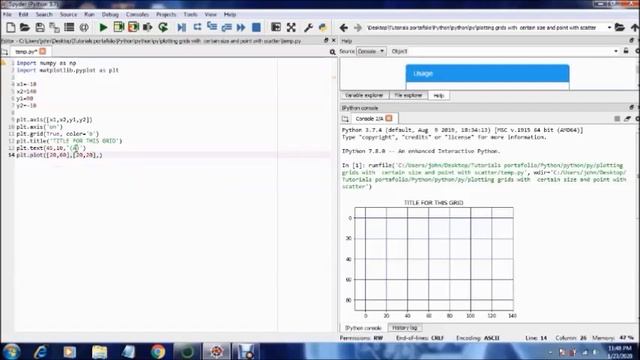Open the Consoles menu
Image resolution: width=640 pixels, height=360 pixels.
pos(137,14)
